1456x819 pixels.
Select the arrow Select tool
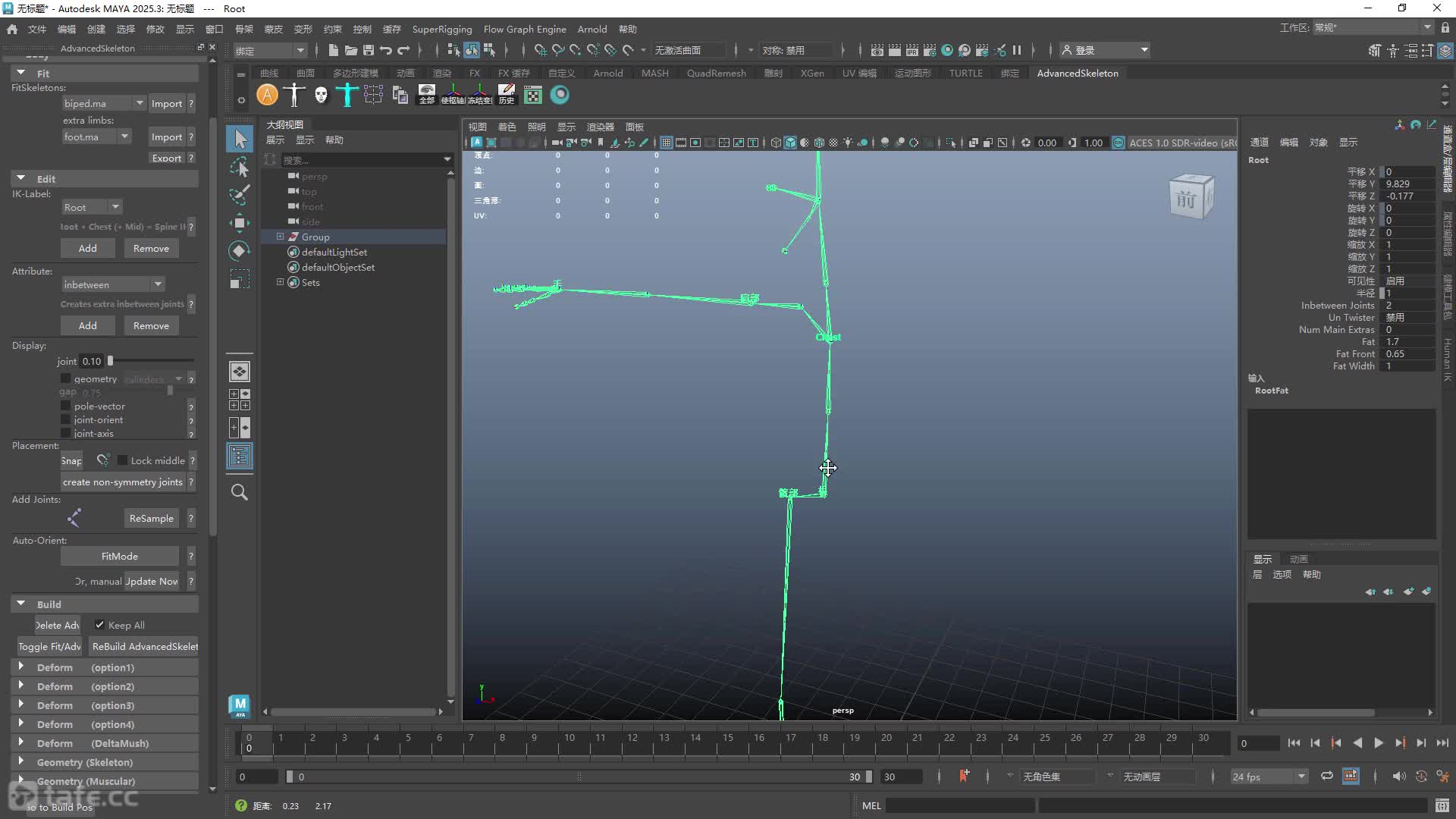tap(240, 139)
